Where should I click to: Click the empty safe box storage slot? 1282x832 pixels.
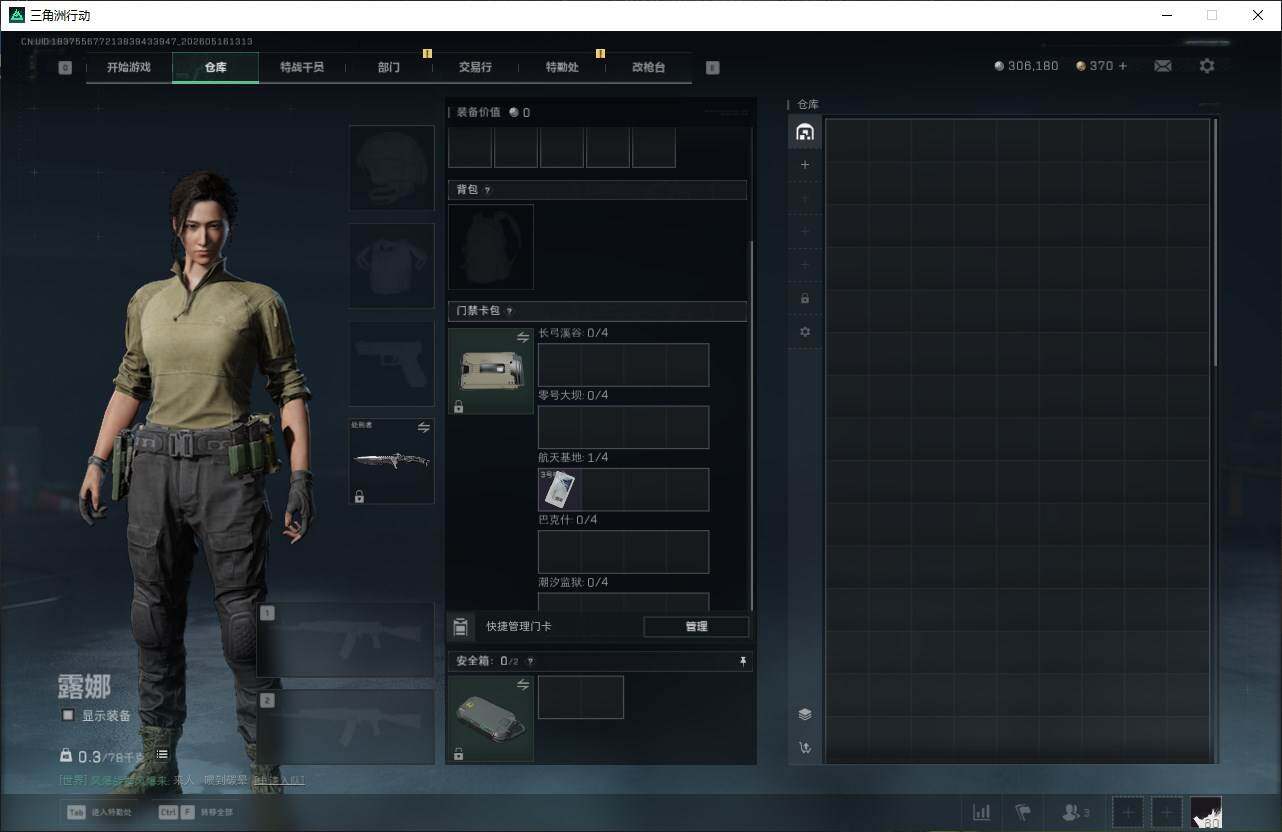point(581,697)
